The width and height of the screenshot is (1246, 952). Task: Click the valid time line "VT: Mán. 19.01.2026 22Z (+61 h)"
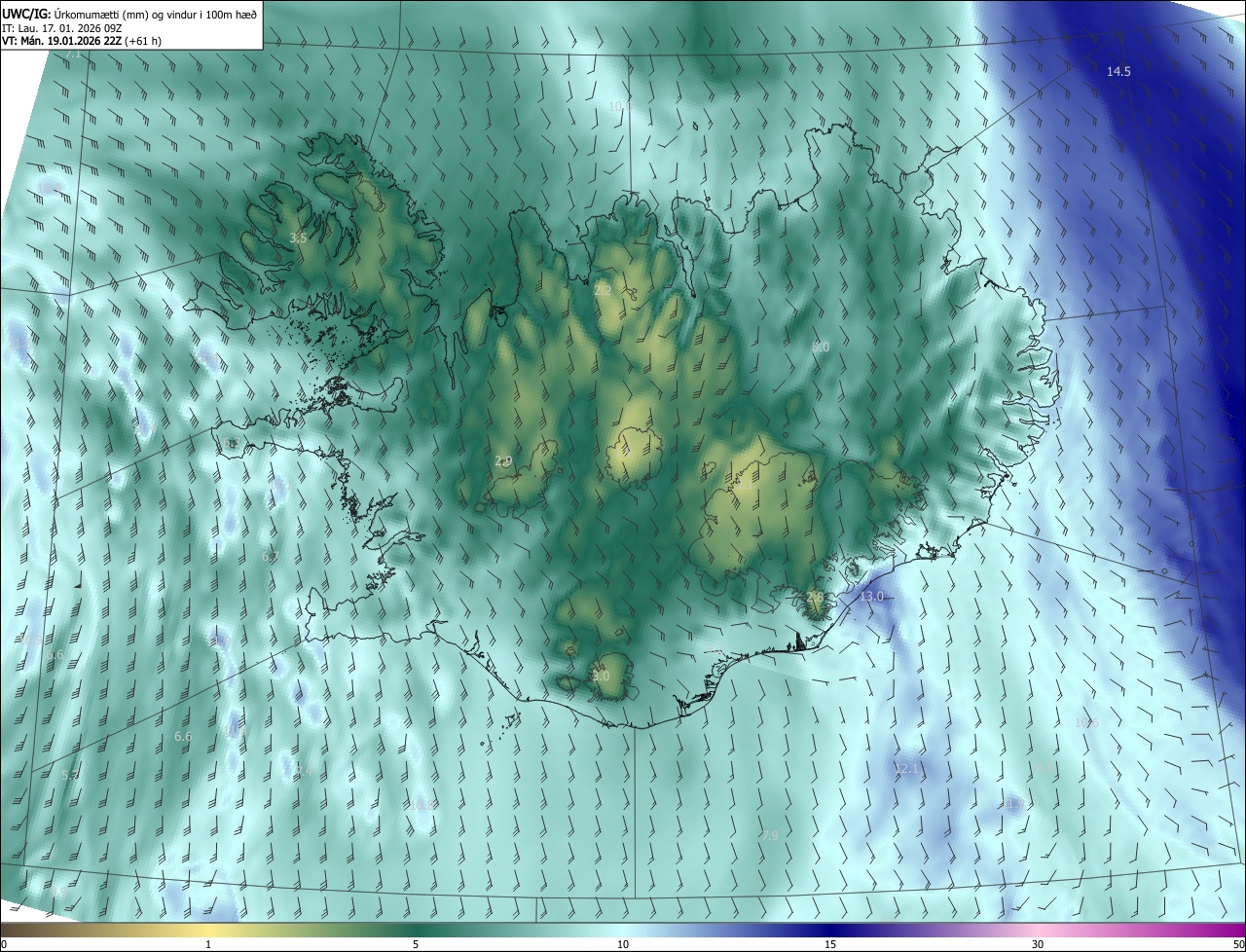[82, 41]
